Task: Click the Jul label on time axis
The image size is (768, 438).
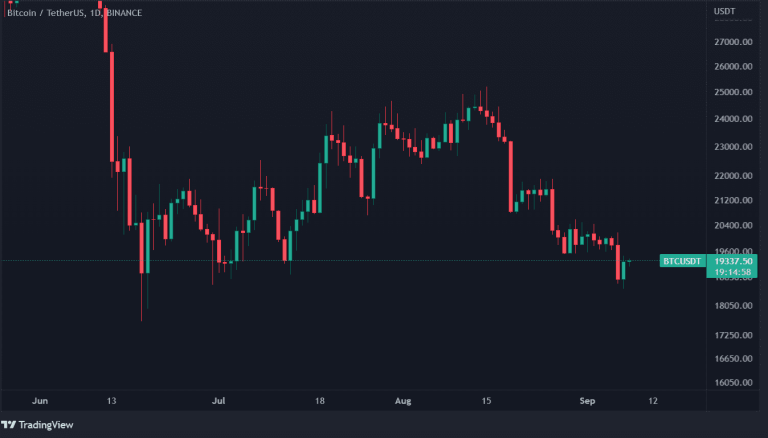Action: coord(218,399)
